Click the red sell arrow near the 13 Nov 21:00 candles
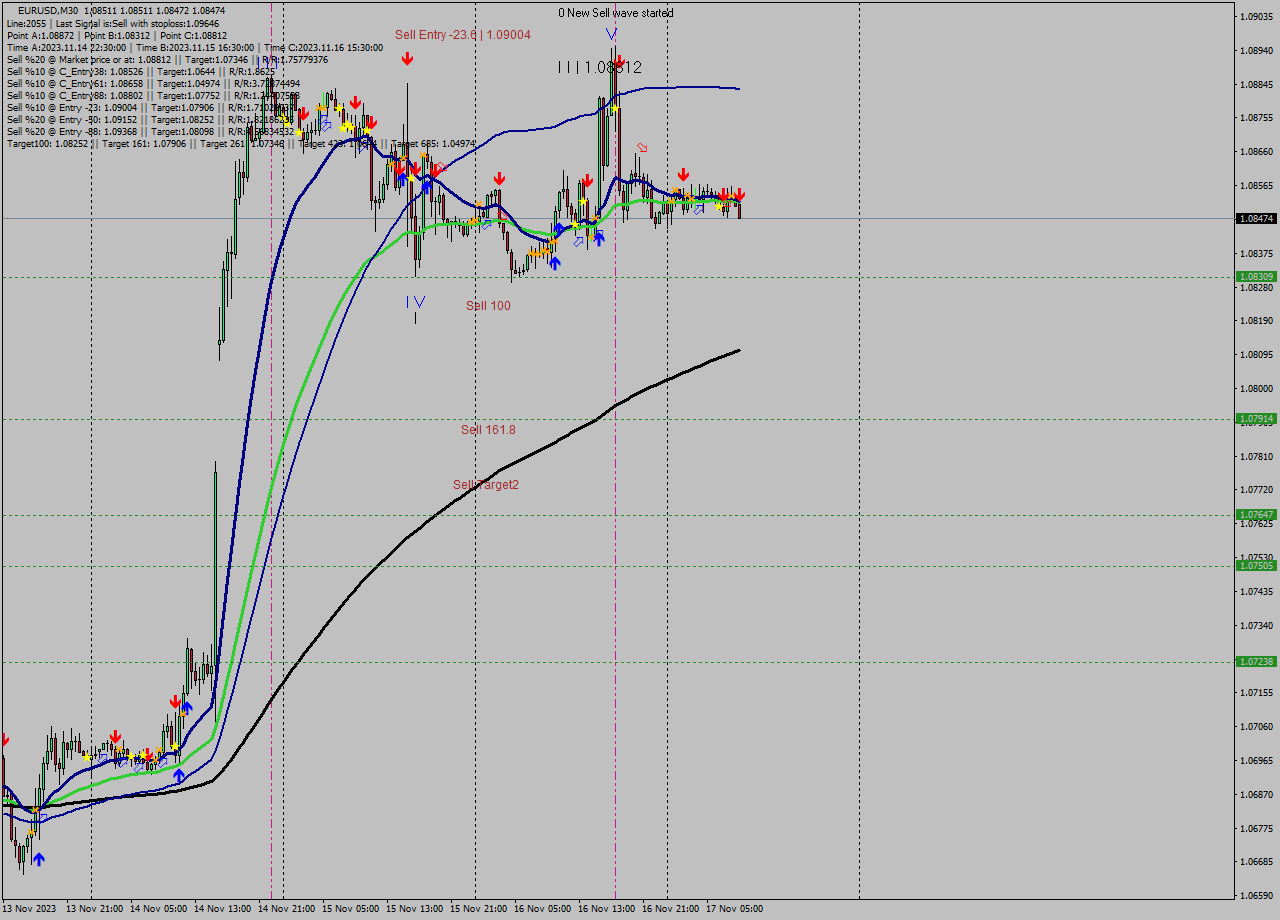 (115, 737)
